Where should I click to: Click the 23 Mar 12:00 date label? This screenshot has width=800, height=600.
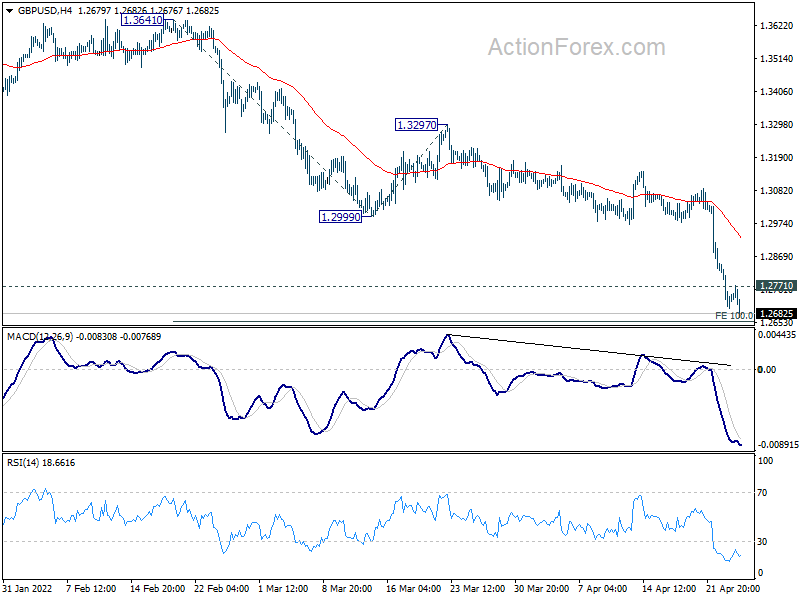[x=478, y=589]
